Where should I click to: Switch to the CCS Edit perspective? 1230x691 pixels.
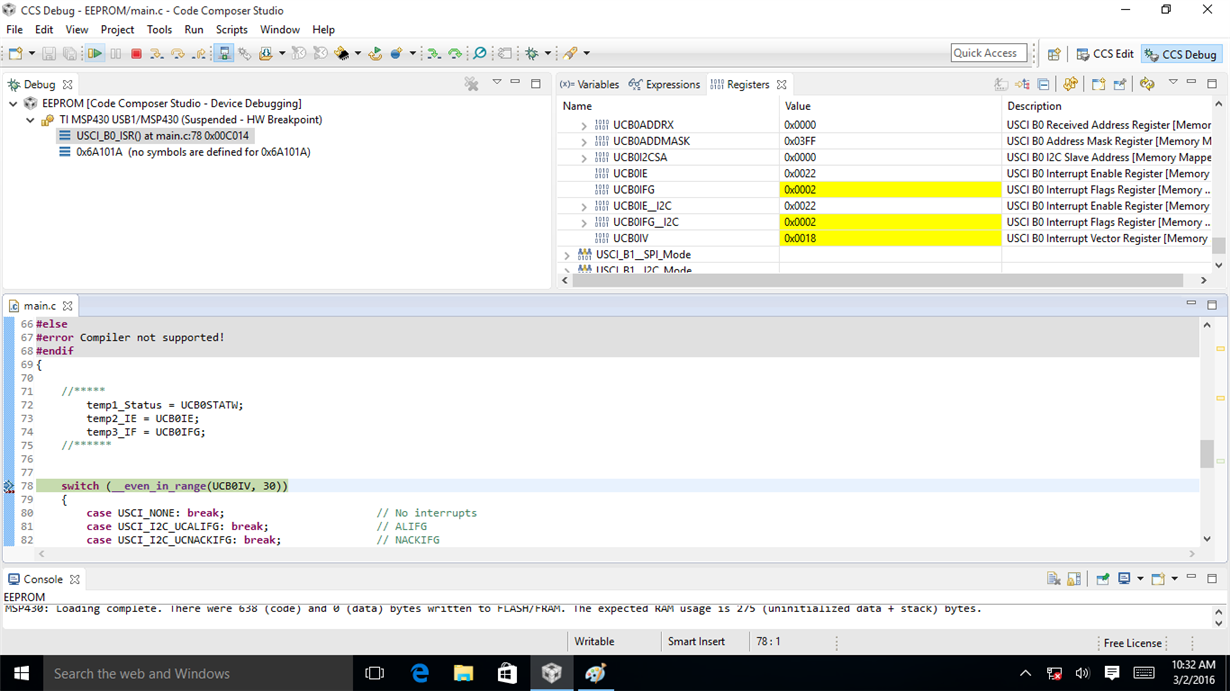coord(1104,54)
